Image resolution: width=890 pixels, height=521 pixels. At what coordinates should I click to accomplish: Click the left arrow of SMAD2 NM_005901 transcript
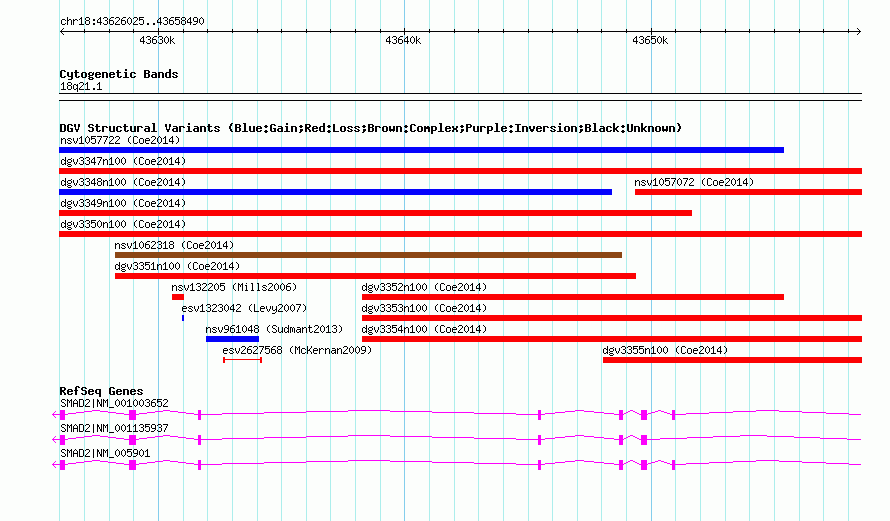coord(55,465)
